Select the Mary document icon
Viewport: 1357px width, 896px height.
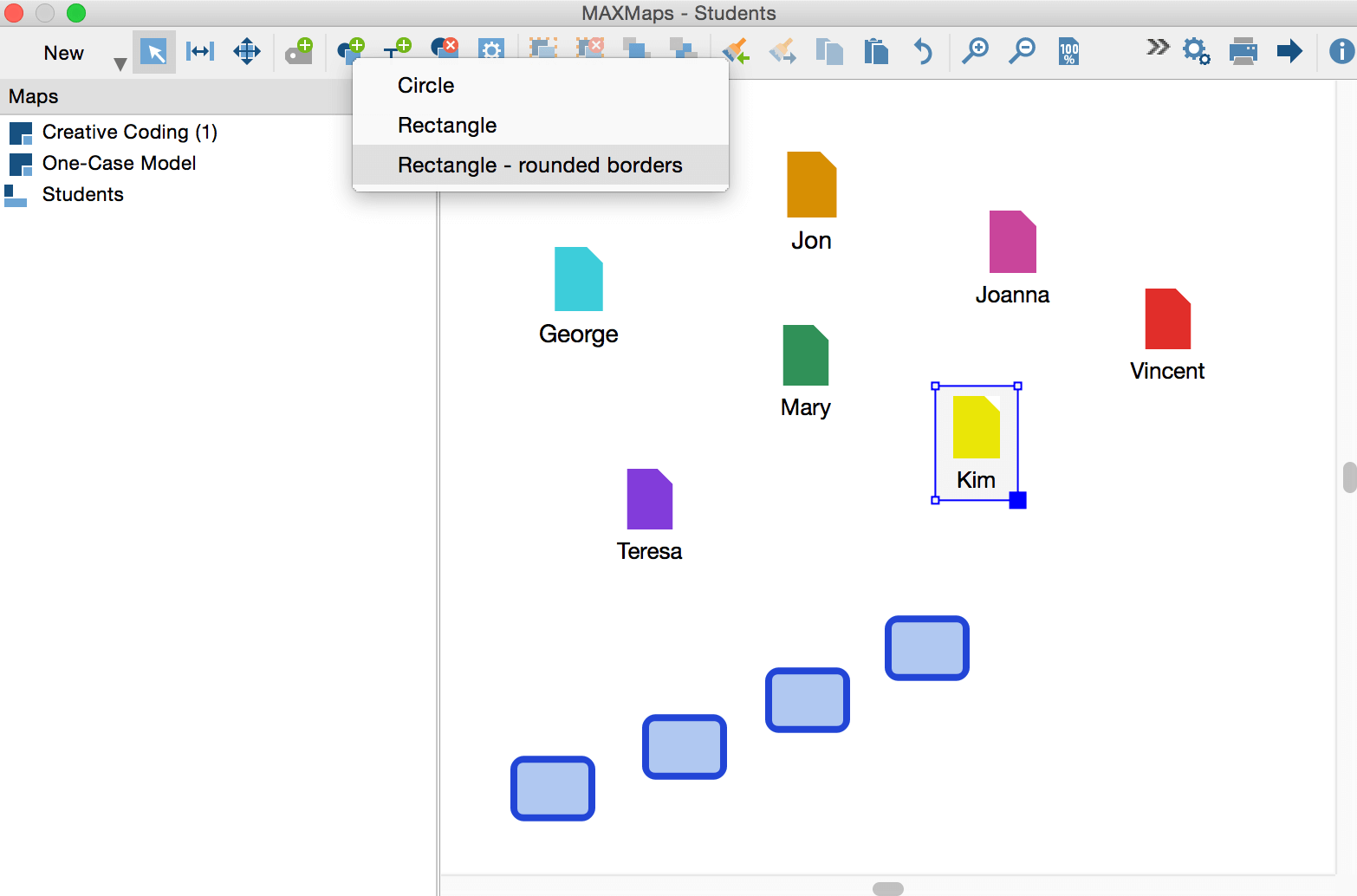(806, 355)
